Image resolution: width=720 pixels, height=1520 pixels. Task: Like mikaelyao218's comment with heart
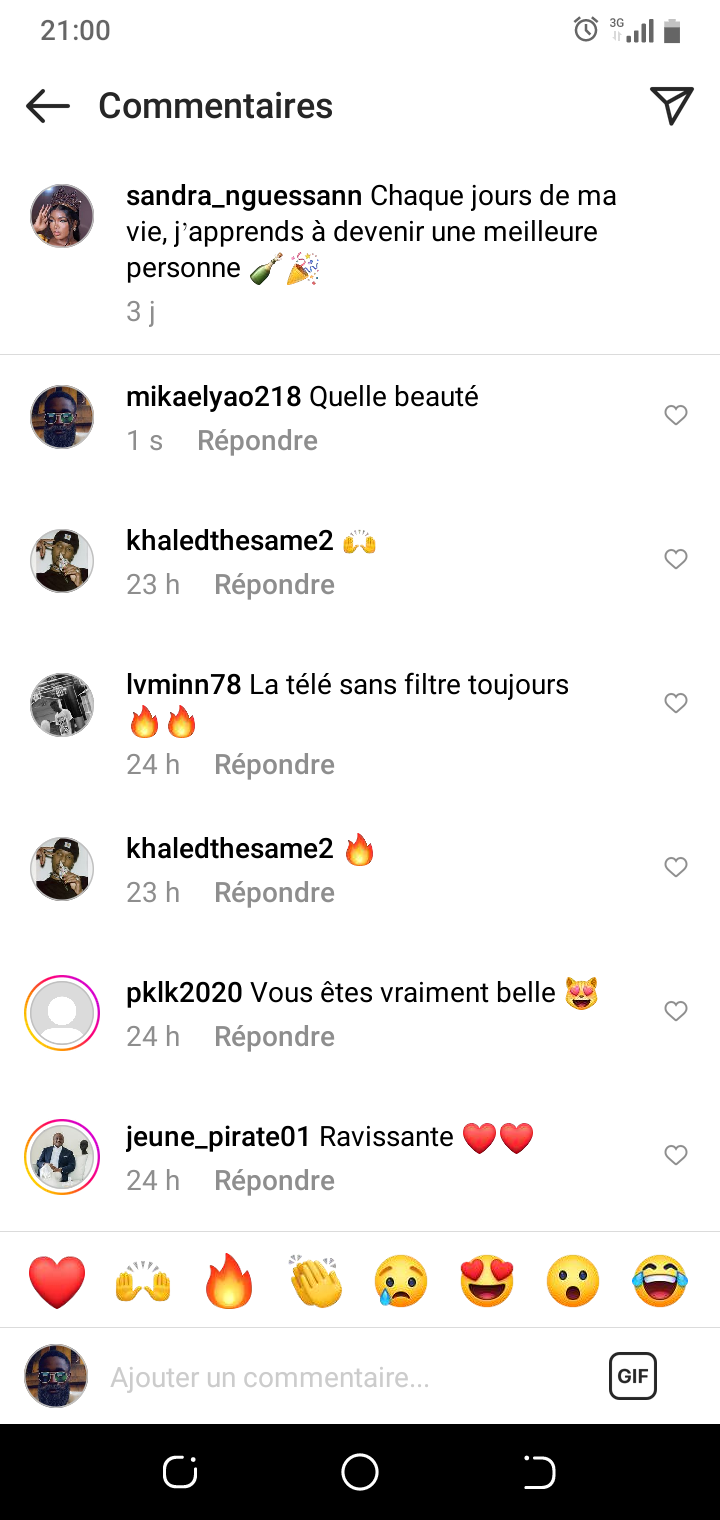pos(676,415)
